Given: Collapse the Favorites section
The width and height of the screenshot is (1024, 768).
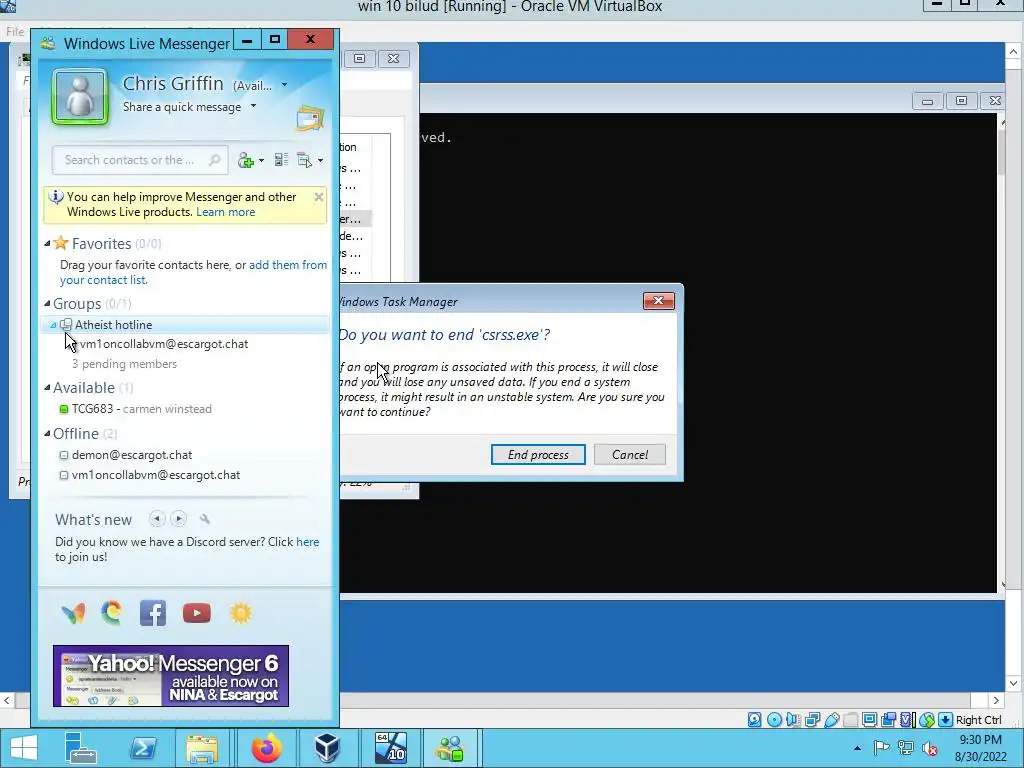Looking at the screenshot, I should point(47,244).
